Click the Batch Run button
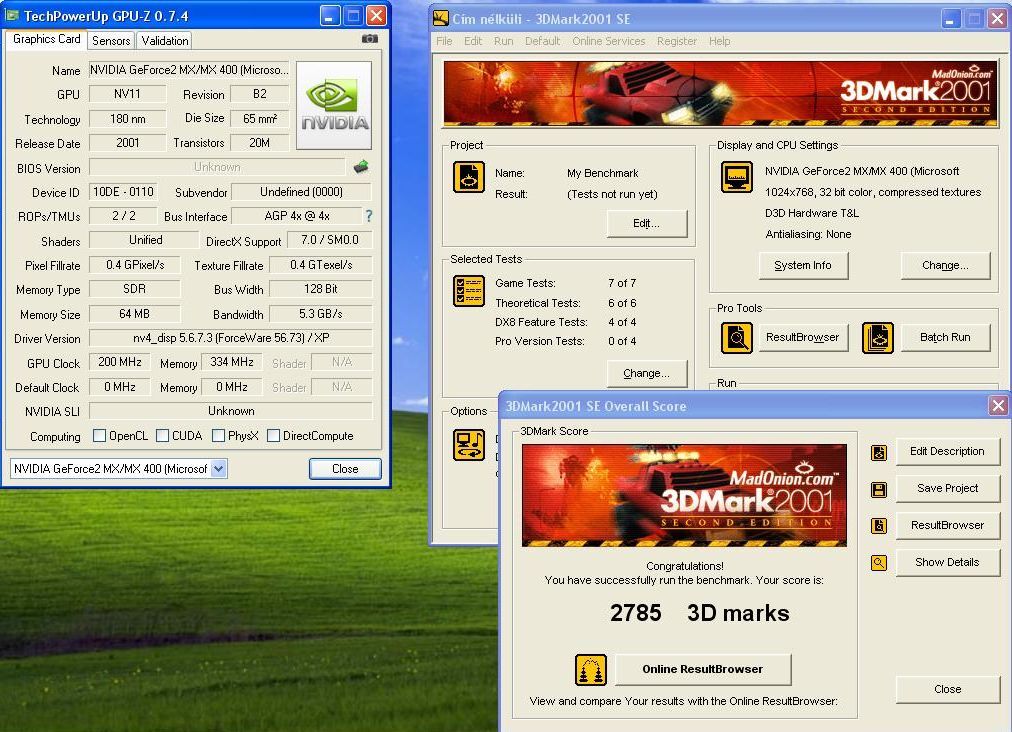1012x732 pixels. [x=946, y=338]
